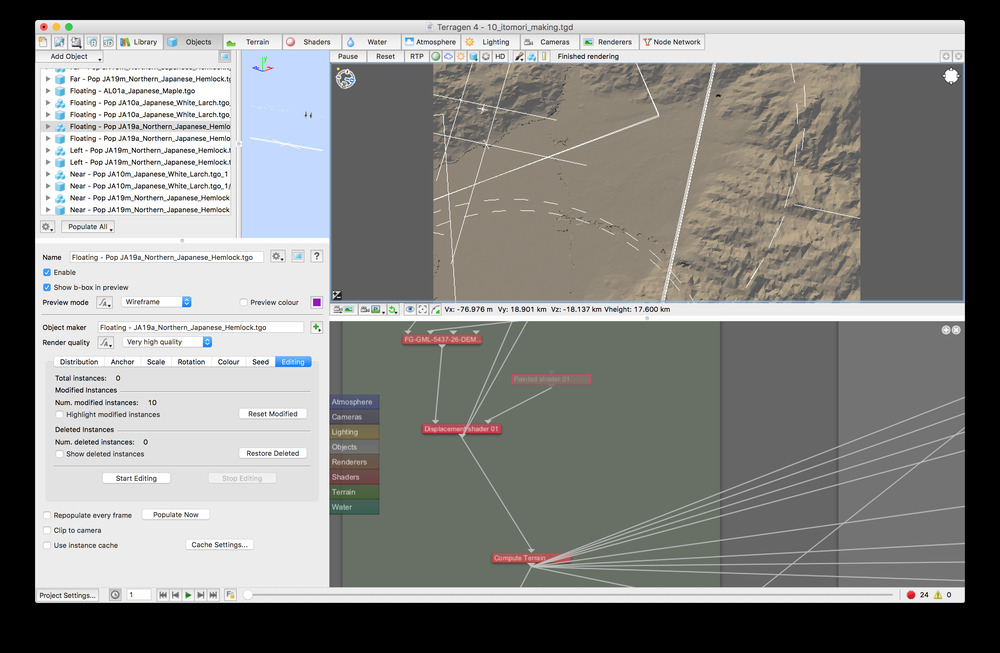The image size is (1000, 653).
Task: Click the green refresh icon below the preview
Action: 393,309
